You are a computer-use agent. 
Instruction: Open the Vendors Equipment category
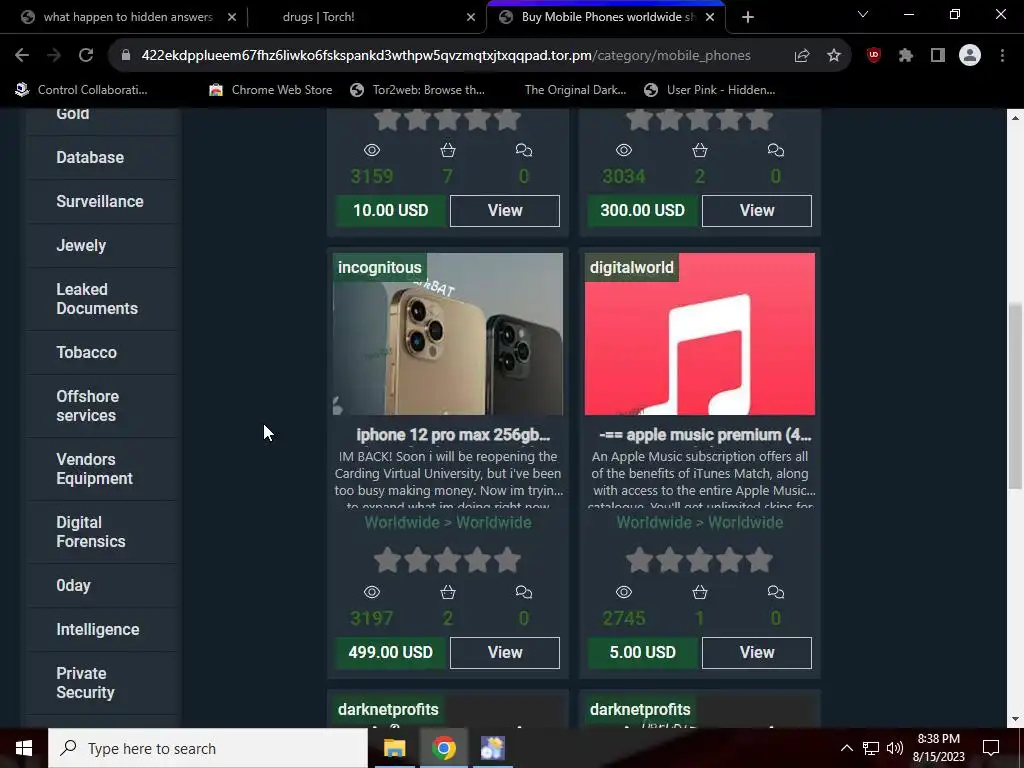(x=94, y=469)
